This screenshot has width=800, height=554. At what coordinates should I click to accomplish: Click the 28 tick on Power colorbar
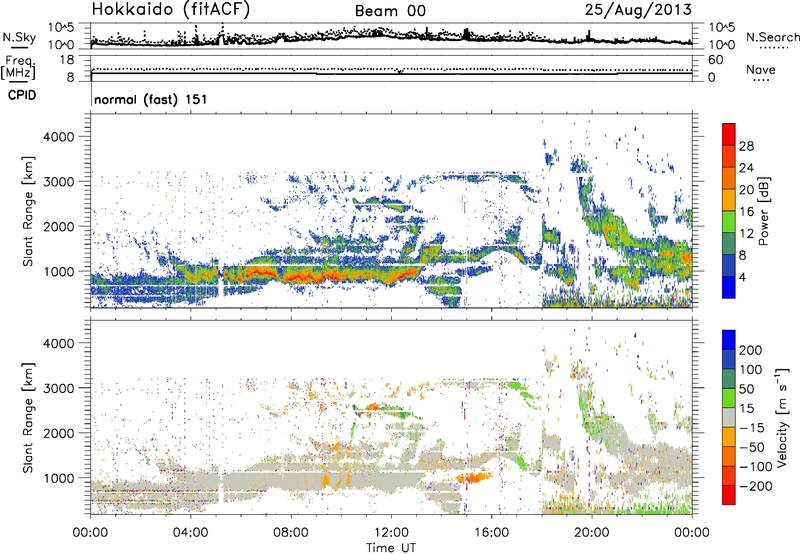tap(746, 146)
